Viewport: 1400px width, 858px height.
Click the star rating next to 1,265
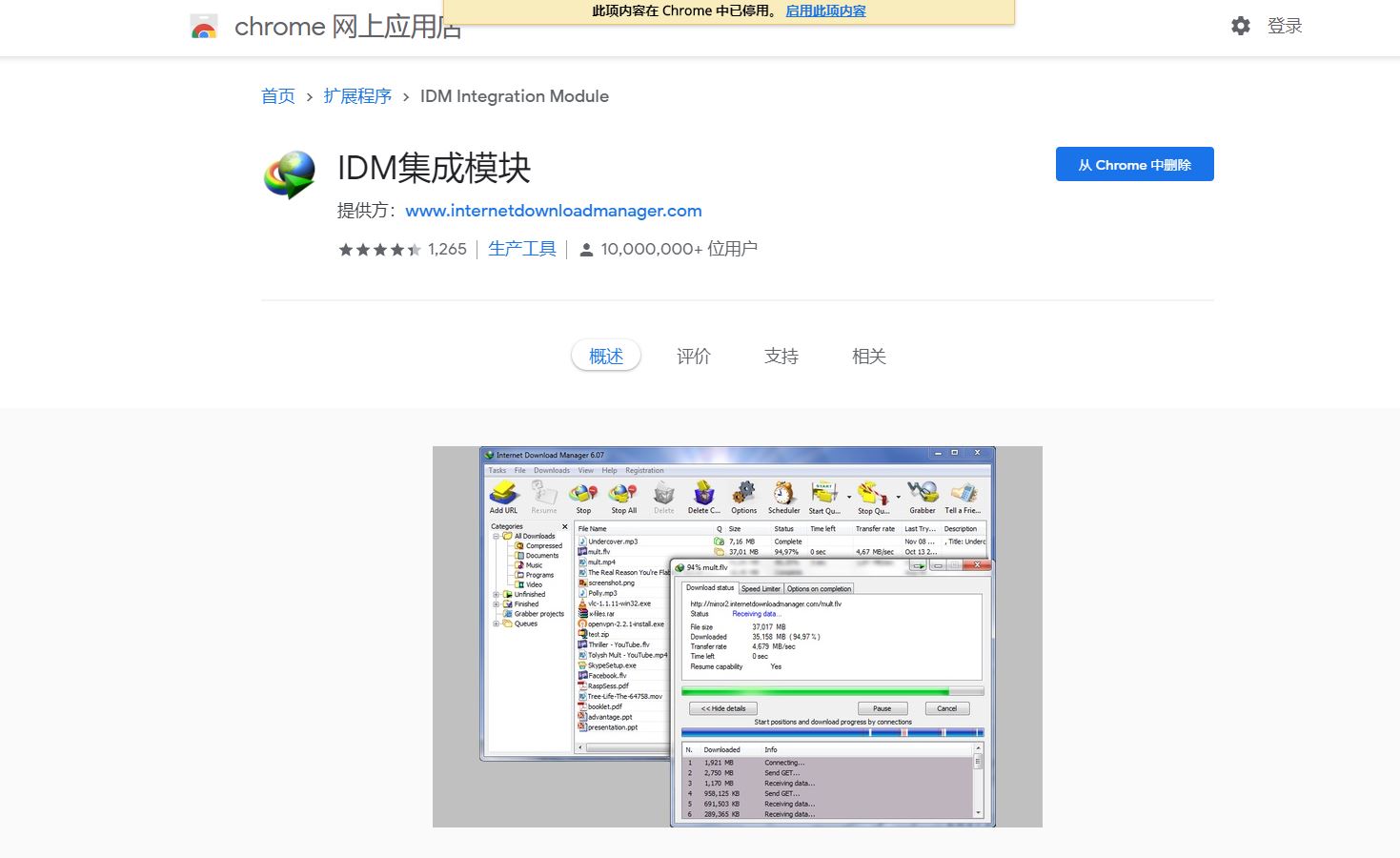click(379, 250)
